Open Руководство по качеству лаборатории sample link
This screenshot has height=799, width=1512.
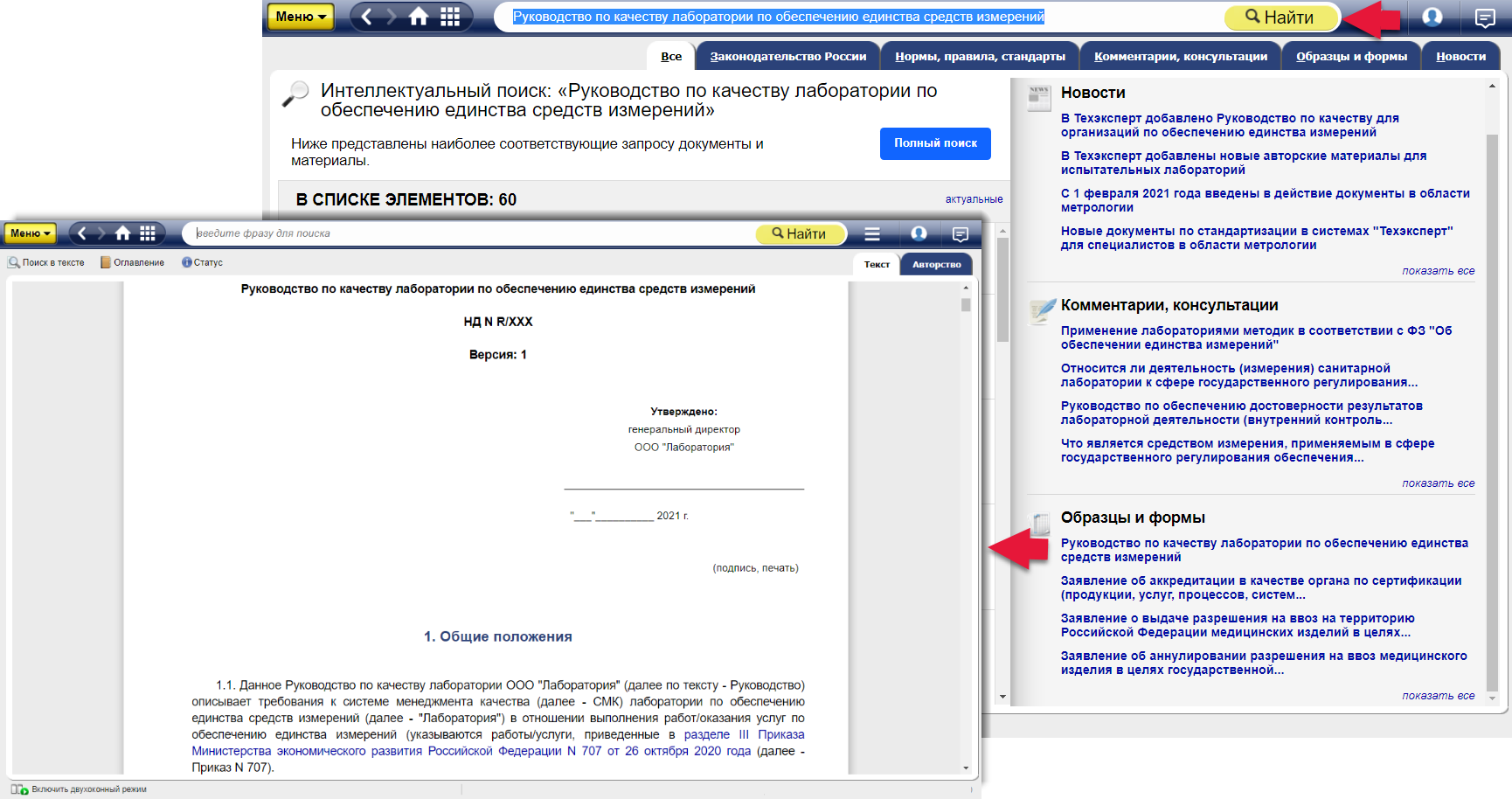point(1264,550)
